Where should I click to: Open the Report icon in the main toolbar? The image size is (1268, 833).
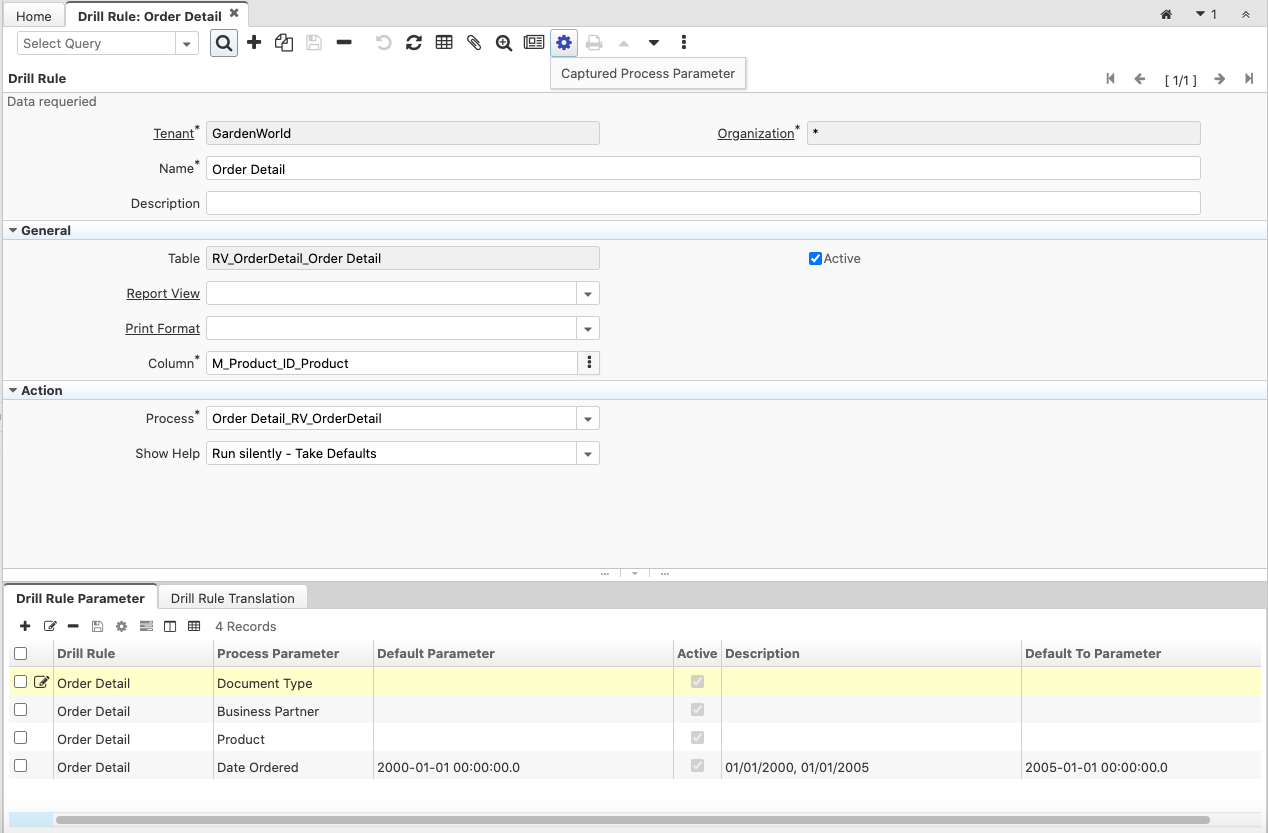tap(534, 43)
